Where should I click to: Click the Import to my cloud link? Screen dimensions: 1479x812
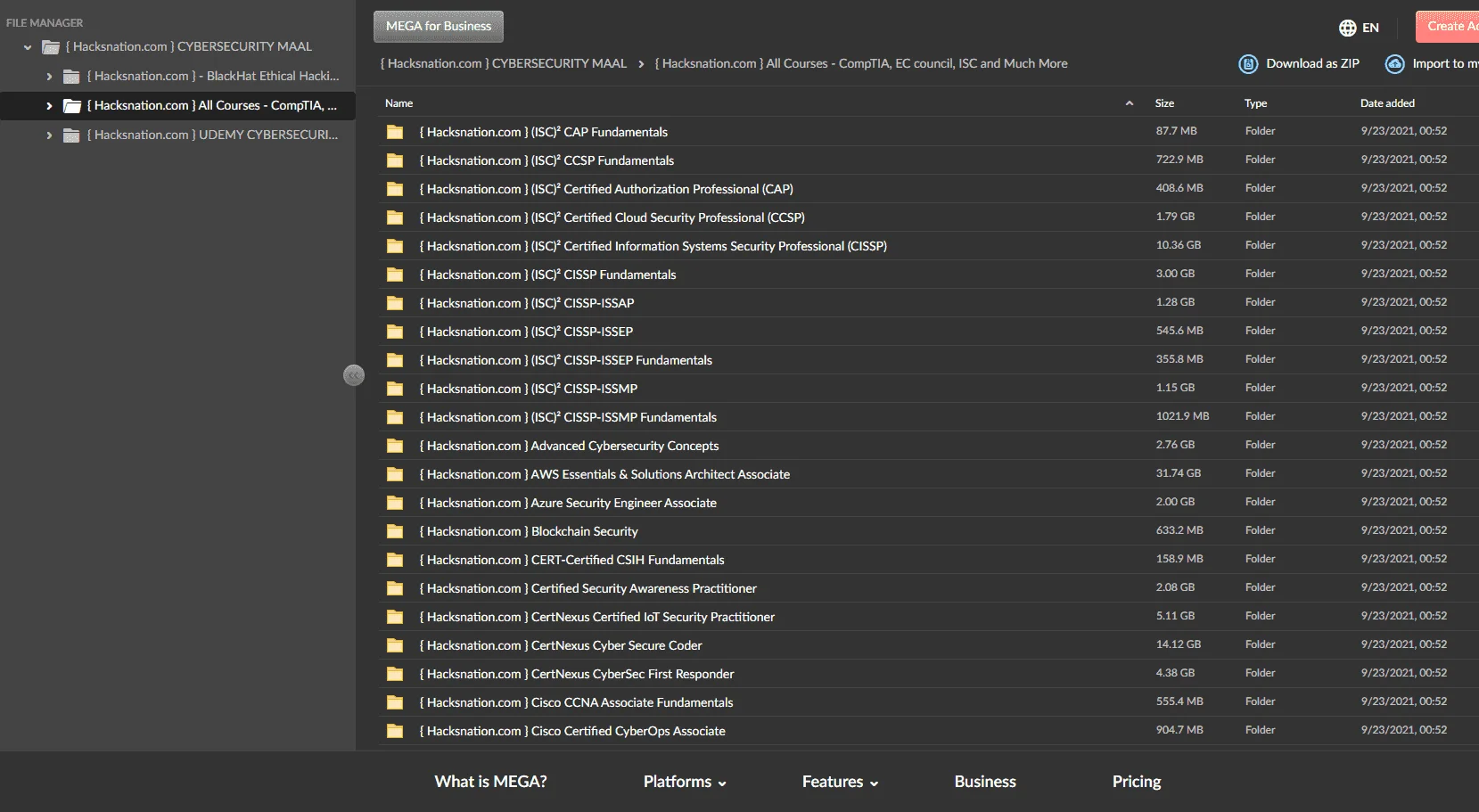pos(1445,64)
